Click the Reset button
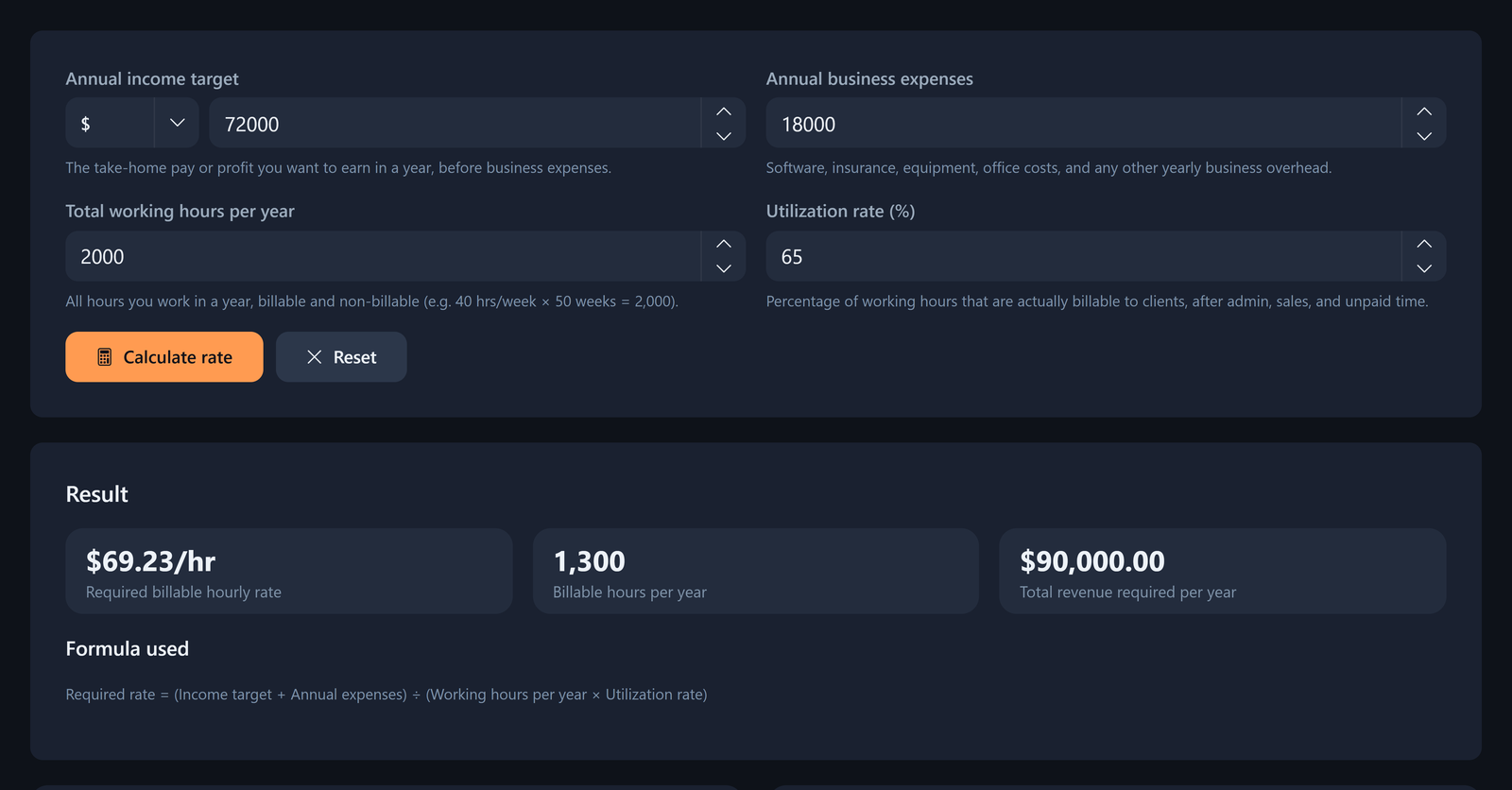The width and height of the screenshot is (1512, 790). (341, 357)
